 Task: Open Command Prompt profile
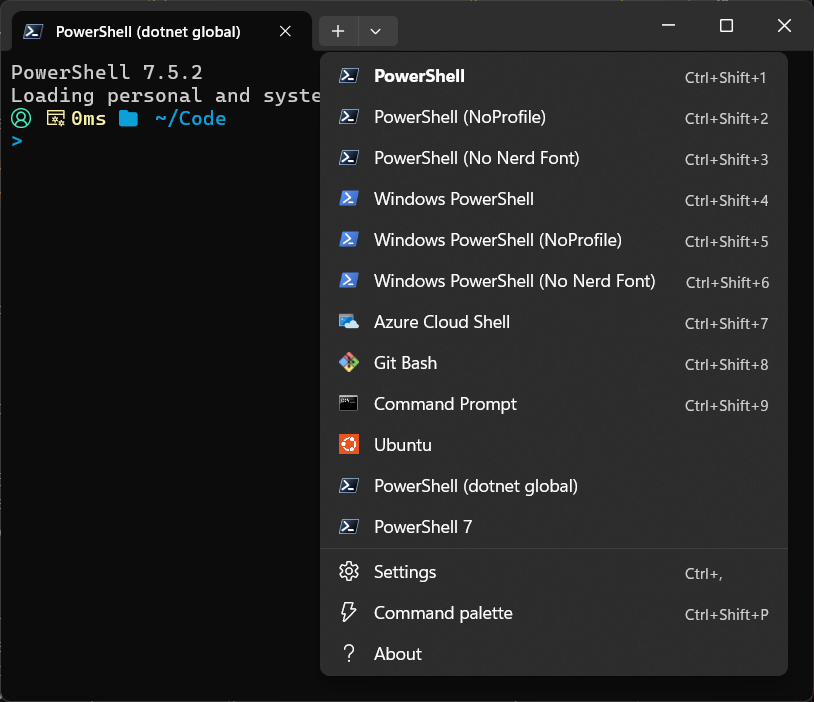[553, 404]
